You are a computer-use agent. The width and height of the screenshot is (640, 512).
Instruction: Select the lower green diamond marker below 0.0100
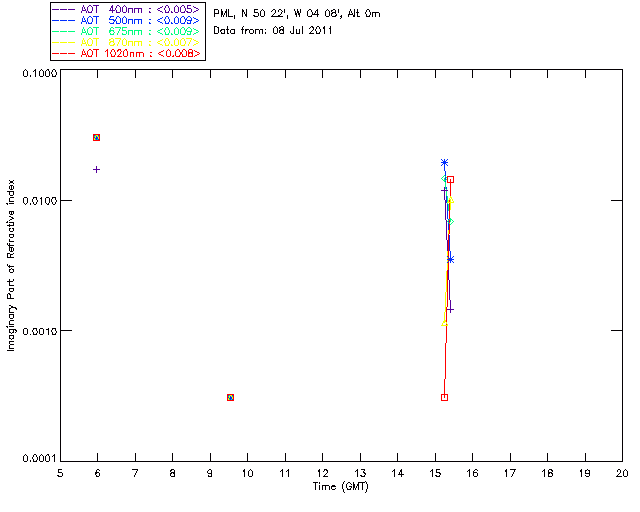[450, 222]
